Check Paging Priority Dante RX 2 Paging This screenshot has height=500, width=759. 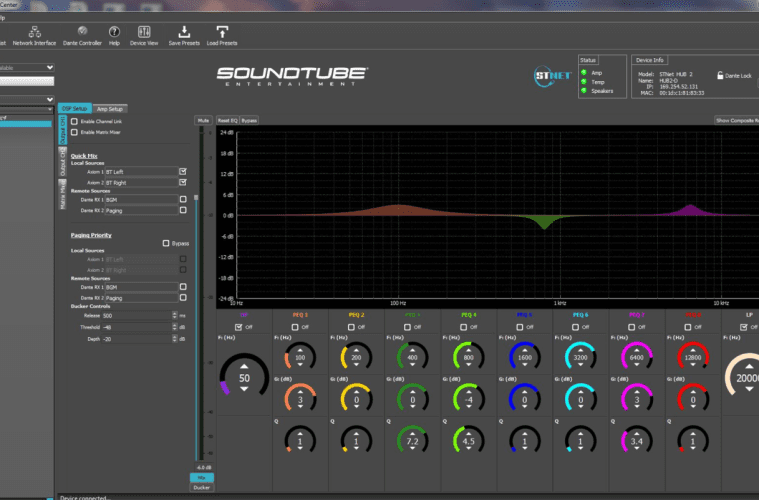click(x=183, y=298)
